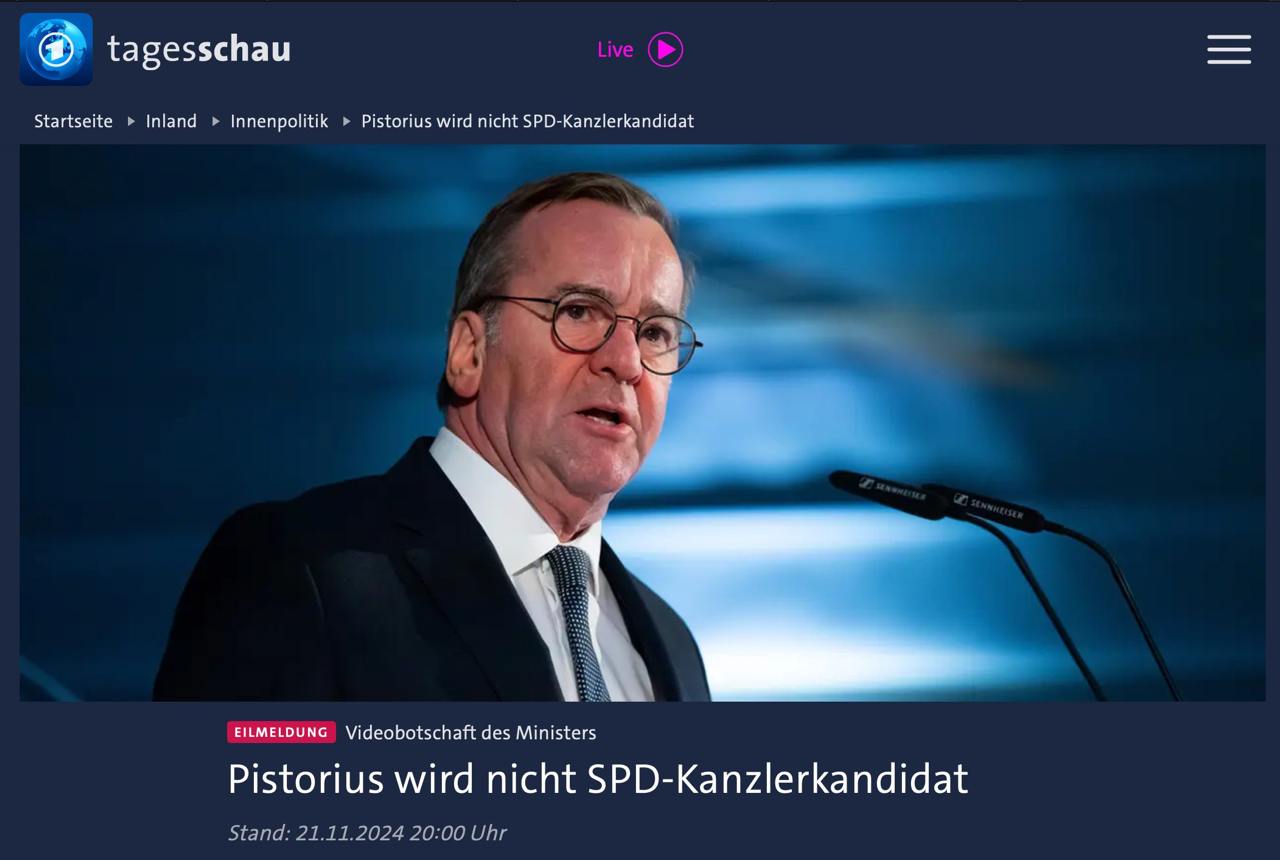Click the pink Live label
Screen dimensions: 1280x860
[615, 49]
